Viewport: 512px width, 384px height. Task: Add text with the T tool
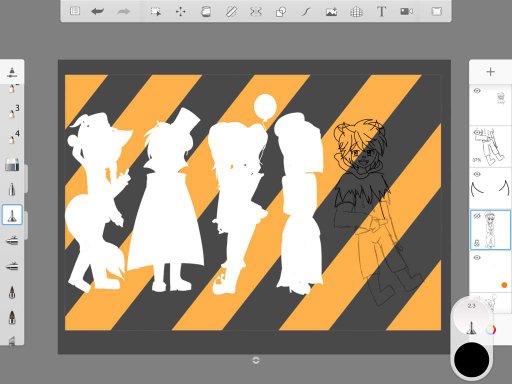click(381, 12)
